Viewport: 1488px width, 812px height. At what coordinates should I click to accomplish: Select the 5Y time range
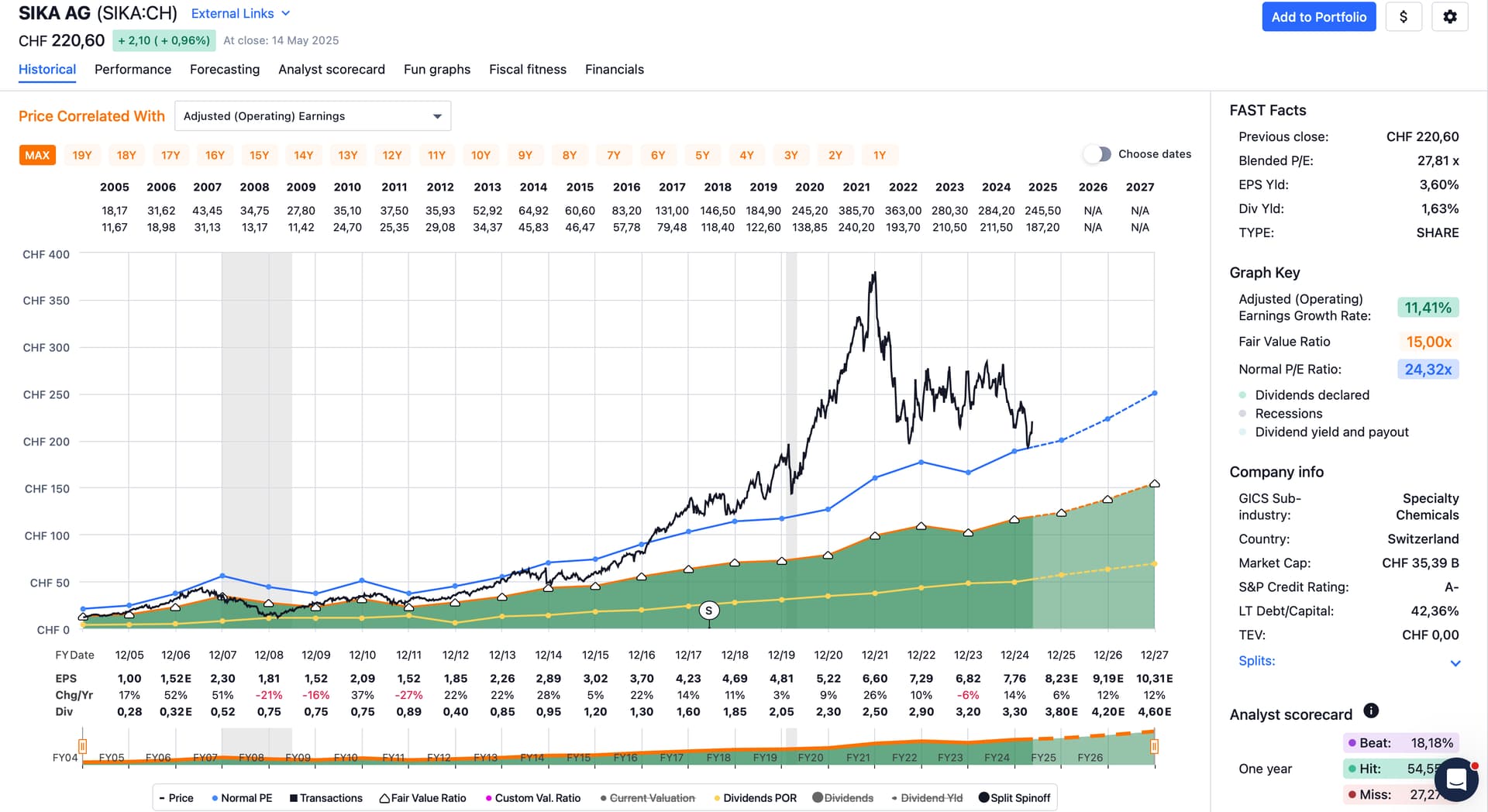click(x=702, y=155)
